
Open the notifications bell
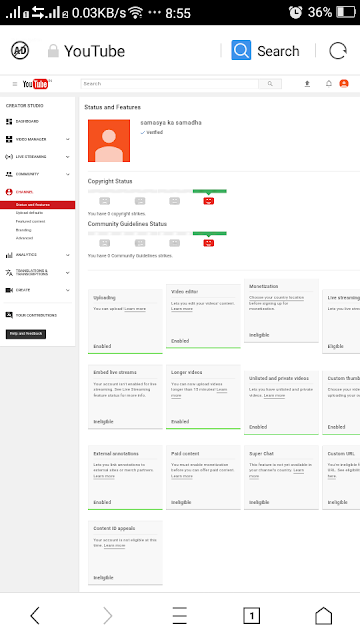[329, 84]
